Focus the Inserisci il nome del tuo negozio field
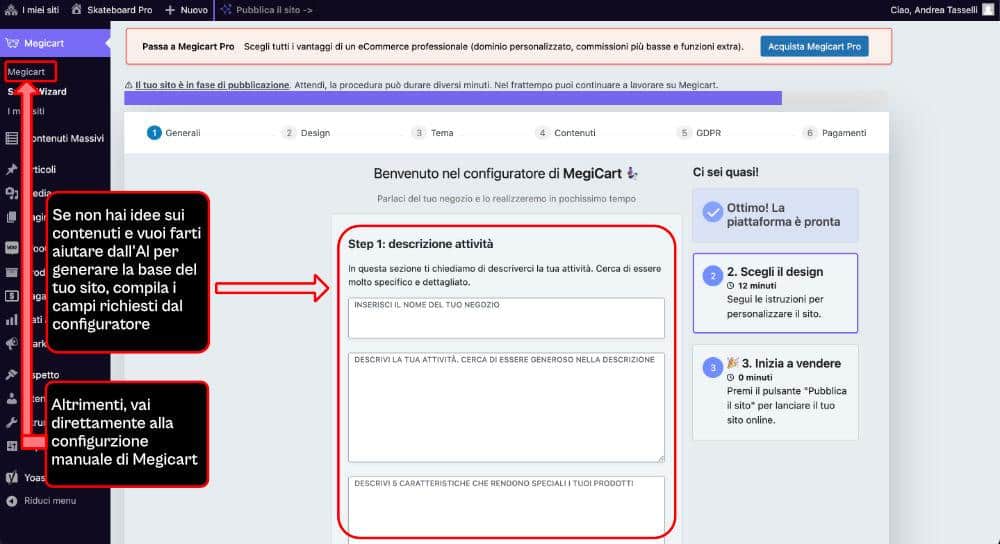 tap(506, 318)
